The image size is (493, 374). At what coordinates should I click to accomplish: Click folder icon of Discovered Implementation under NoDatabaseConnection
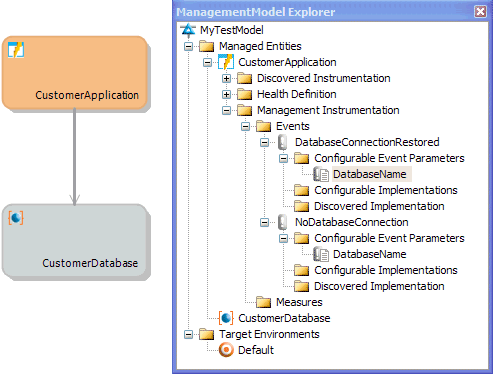[302, 286]
